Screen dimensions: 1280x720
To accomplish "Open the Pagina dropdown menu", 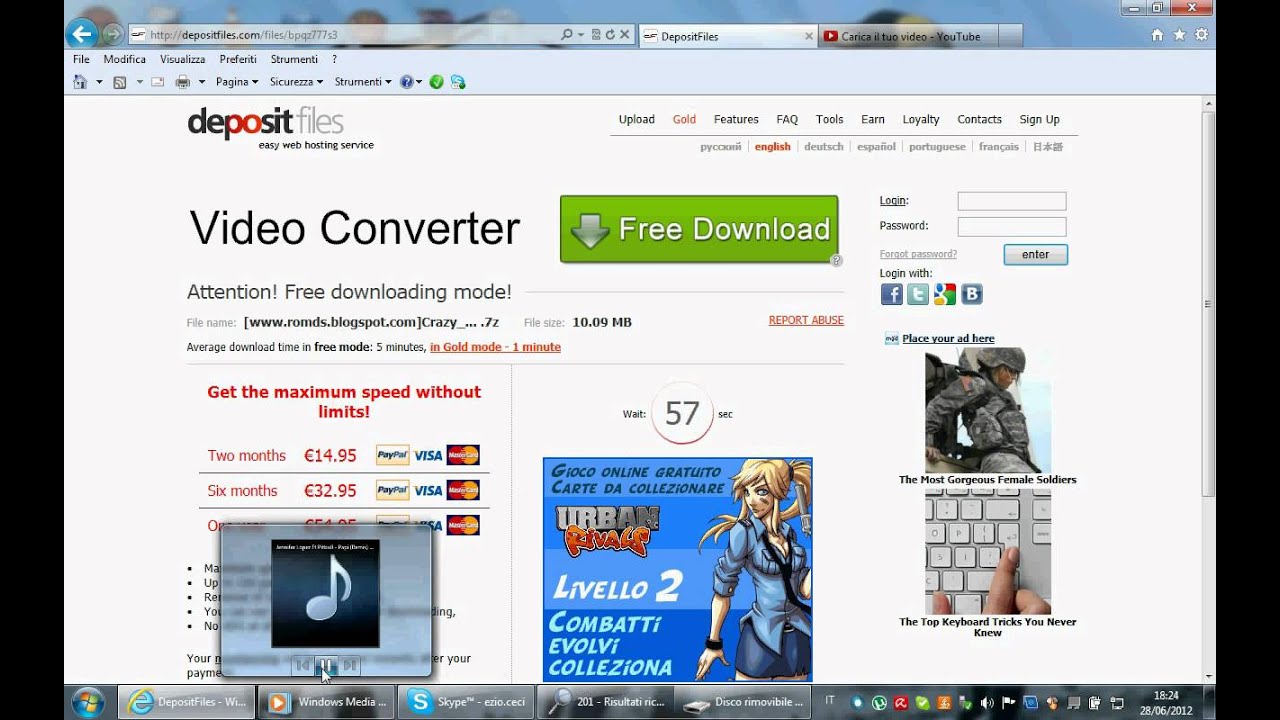I will pos(237,82).
